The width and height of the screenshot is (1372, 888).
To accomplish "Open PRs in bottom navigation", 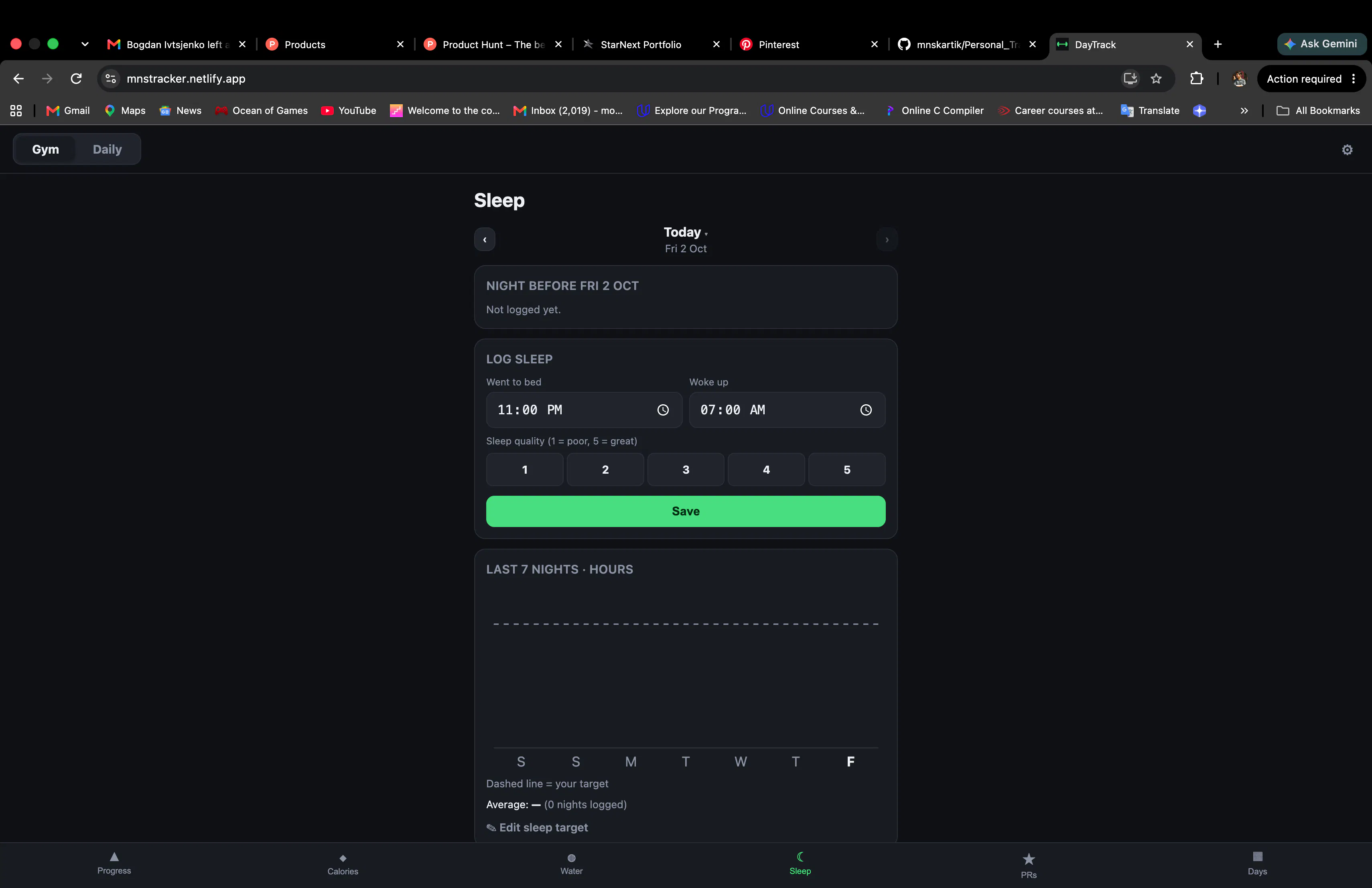I will pos(1029,866).
